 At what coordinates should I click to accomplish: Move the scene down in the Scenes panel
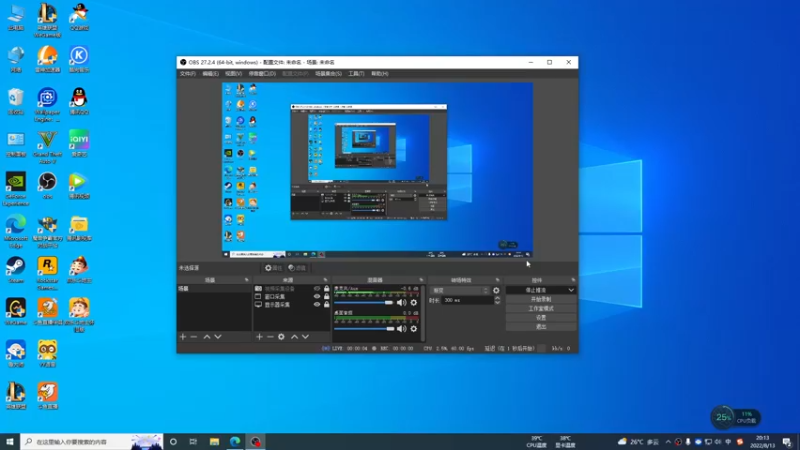[x=218, y=337]
